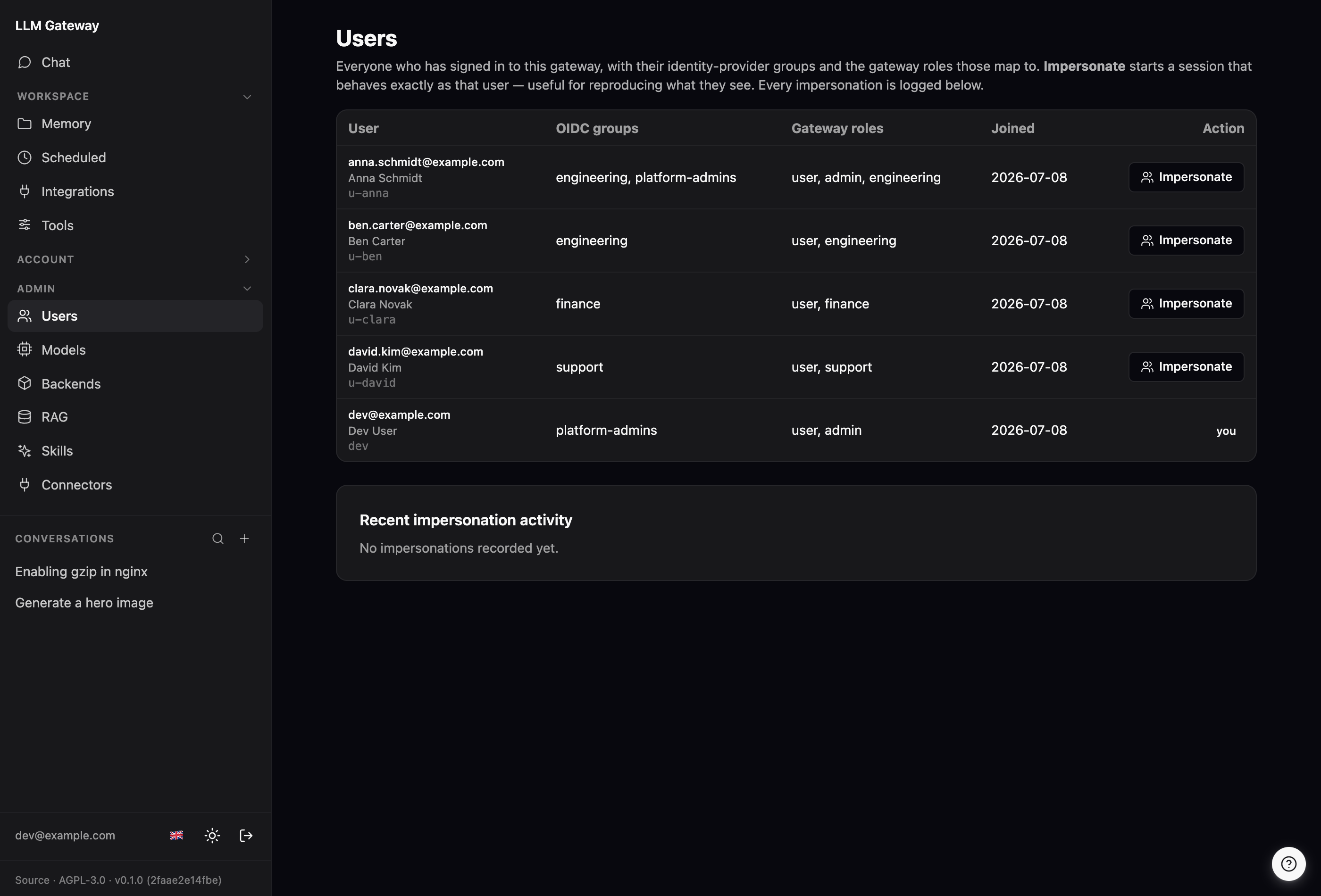Image resolution: width=1321 pixels, height=896 pixels.
Task: Sign out using the logout icon
Action: (x=246, y=835)
